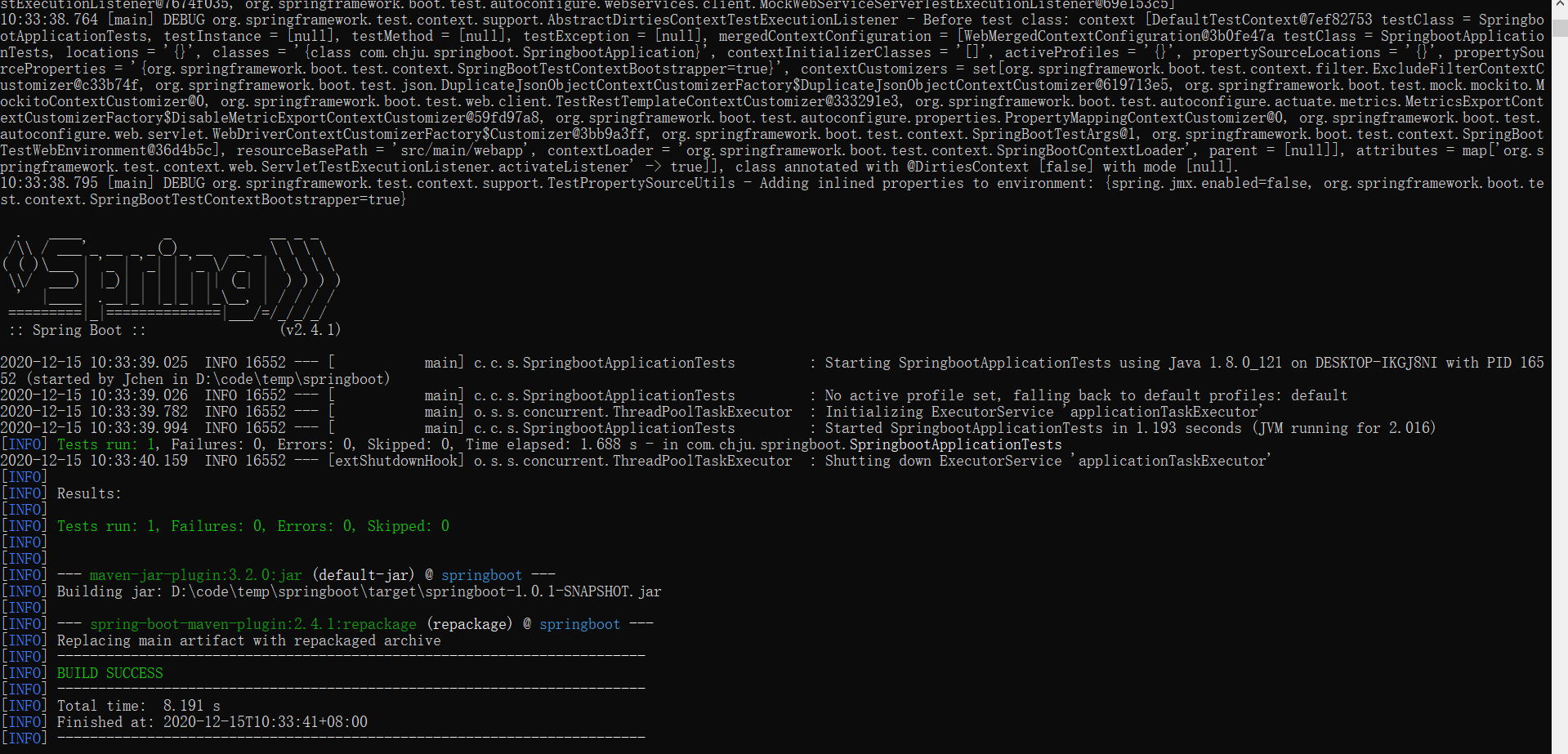Click the "(JVM running for 2.016)" text

[x=1344, y=428]
